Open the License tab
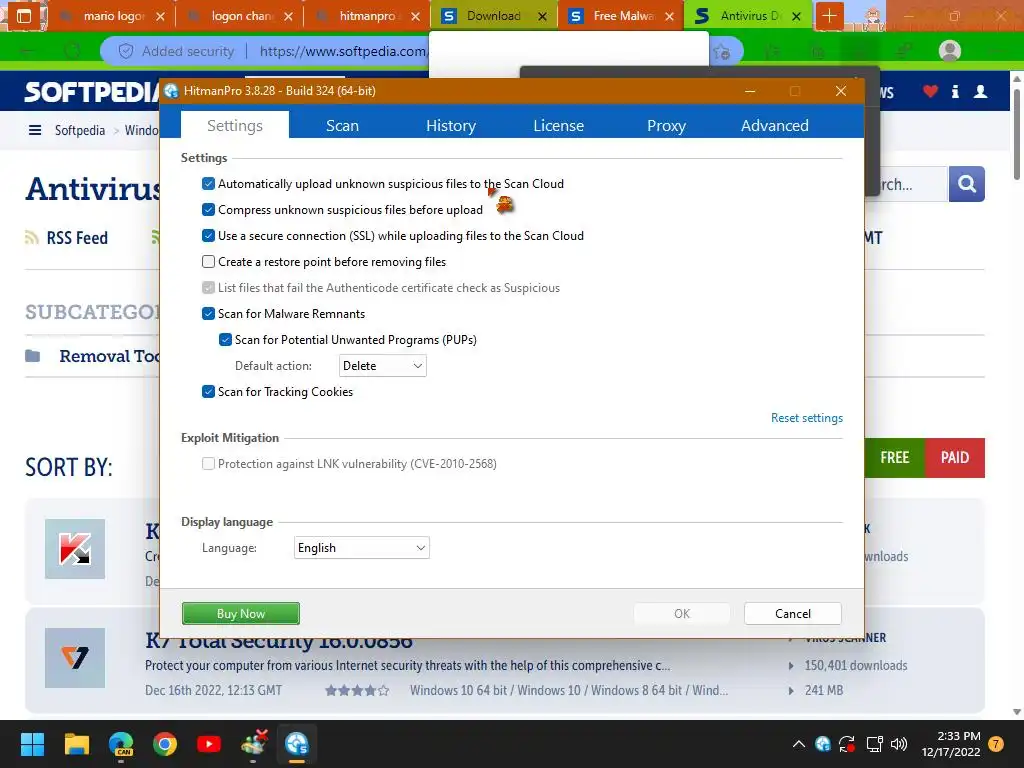This screenshot has height=768, width=1024. point(558,125)
